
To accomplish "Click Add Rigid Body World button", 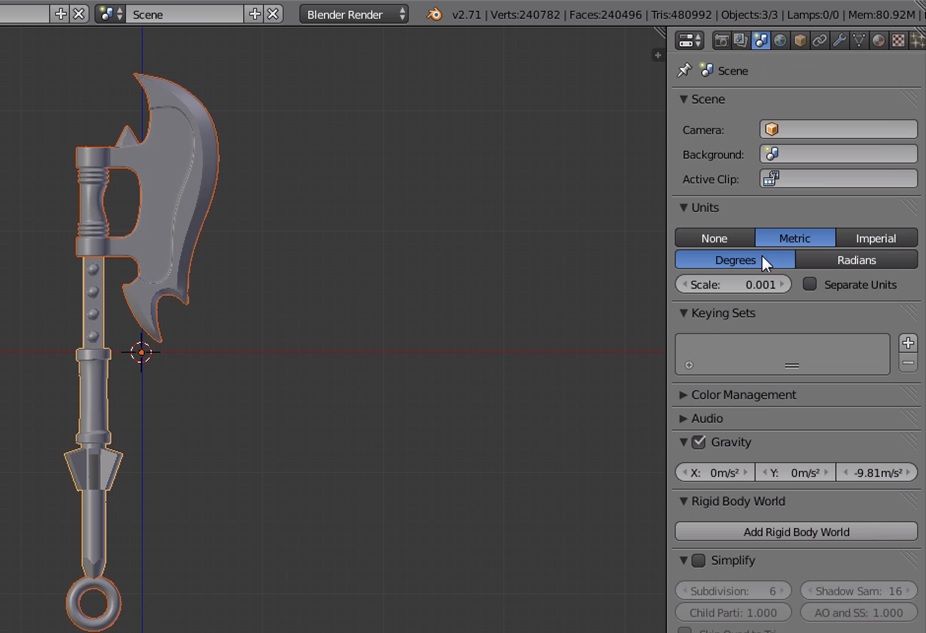I will tap(796, 531).
